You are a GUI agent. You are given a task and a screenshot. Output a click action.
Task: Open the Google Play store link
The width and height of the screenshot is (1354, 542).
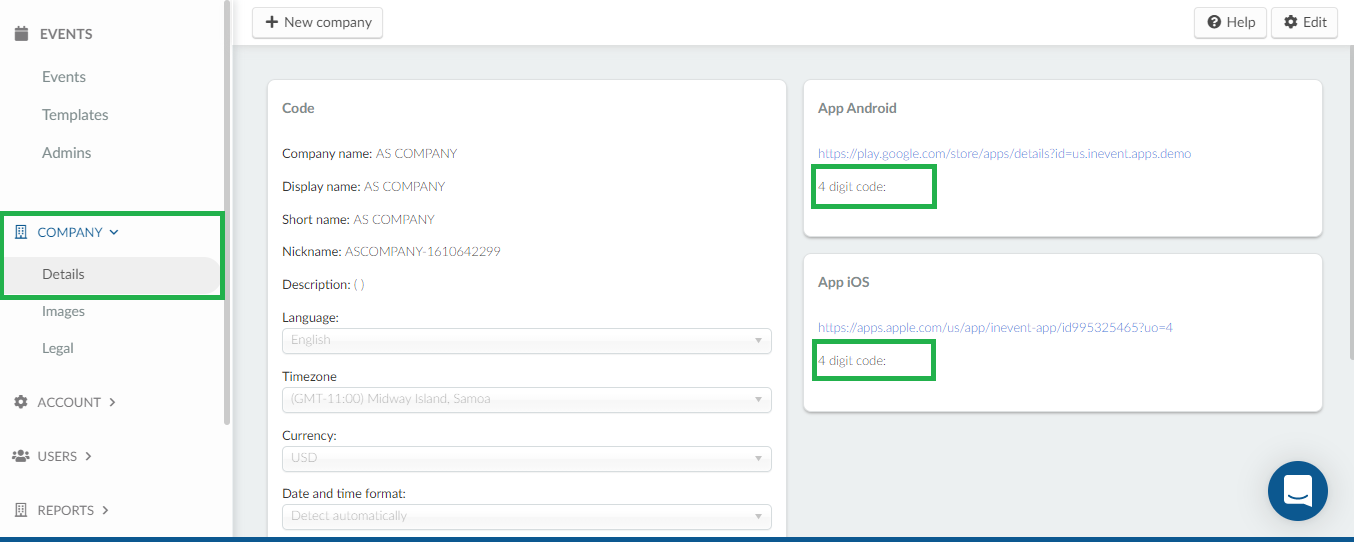(1004, 154)
